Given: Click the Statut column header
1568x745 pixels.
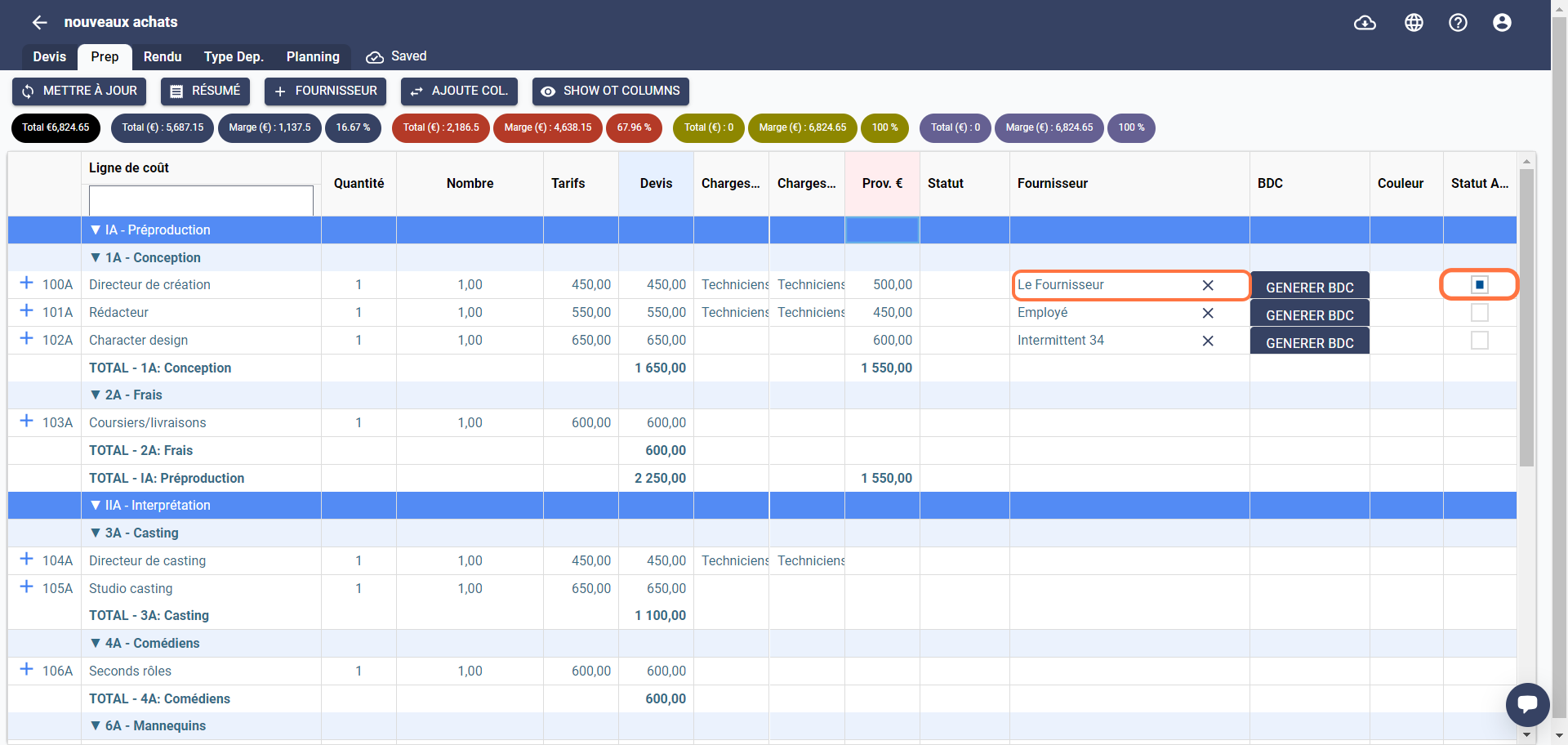Looking at the screenshot, I should tap(964, 184).
